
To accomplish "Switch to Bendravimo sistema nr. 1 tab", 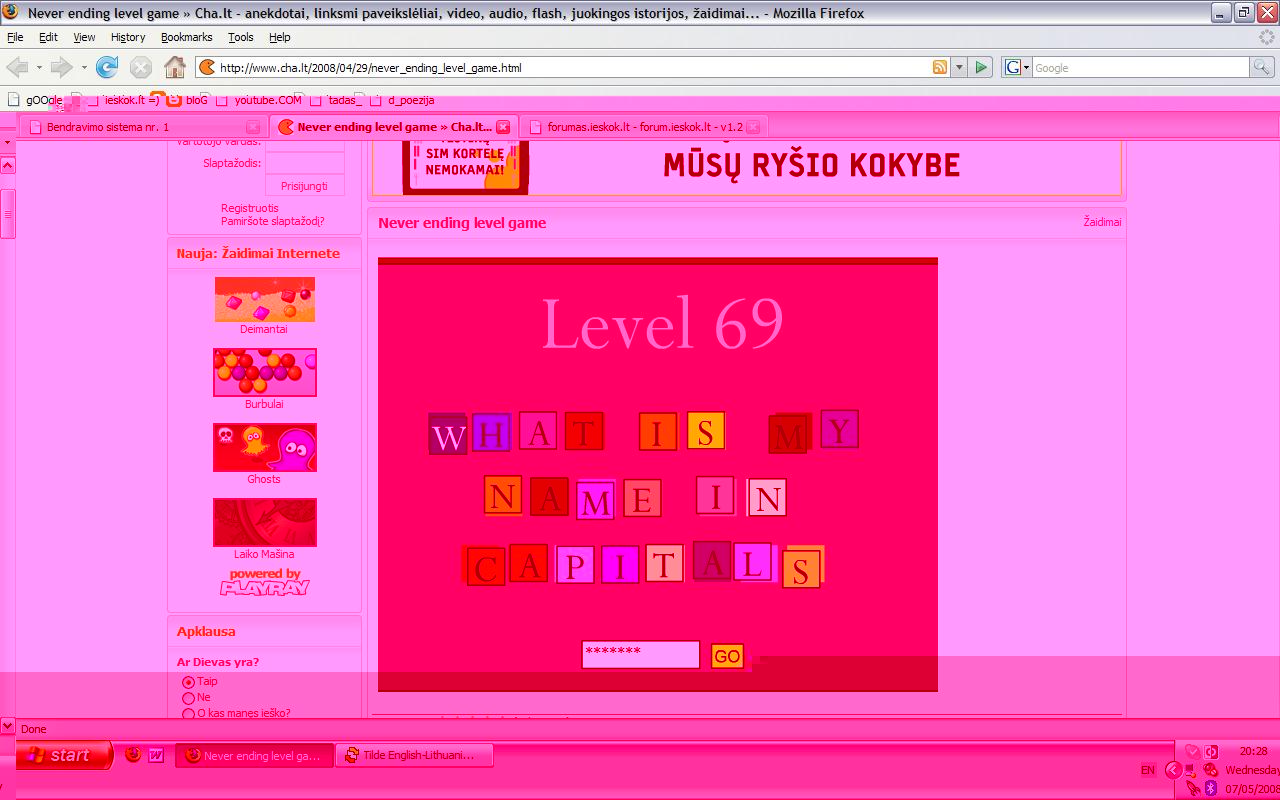I will click(x=143, y=127).
